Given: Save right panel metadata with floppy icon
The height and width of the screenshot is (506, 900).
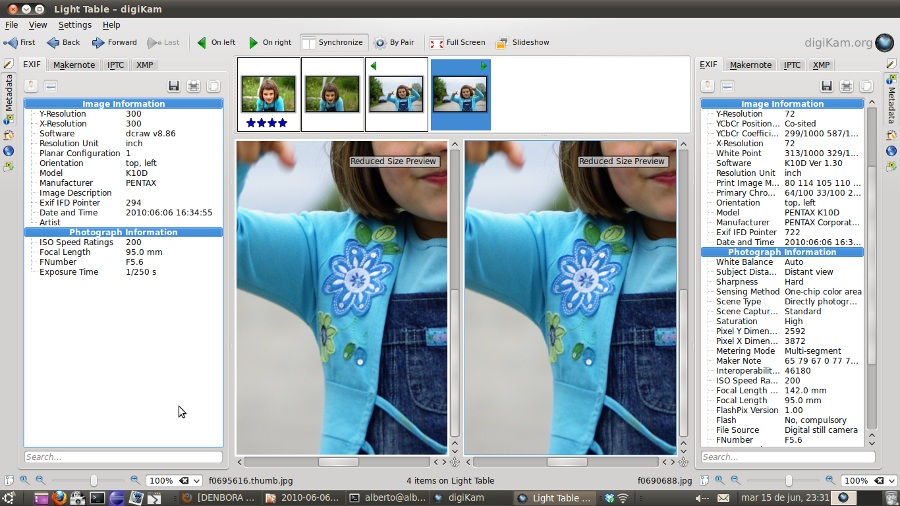Looking at the screenshot, I should [x=827, y=86].
